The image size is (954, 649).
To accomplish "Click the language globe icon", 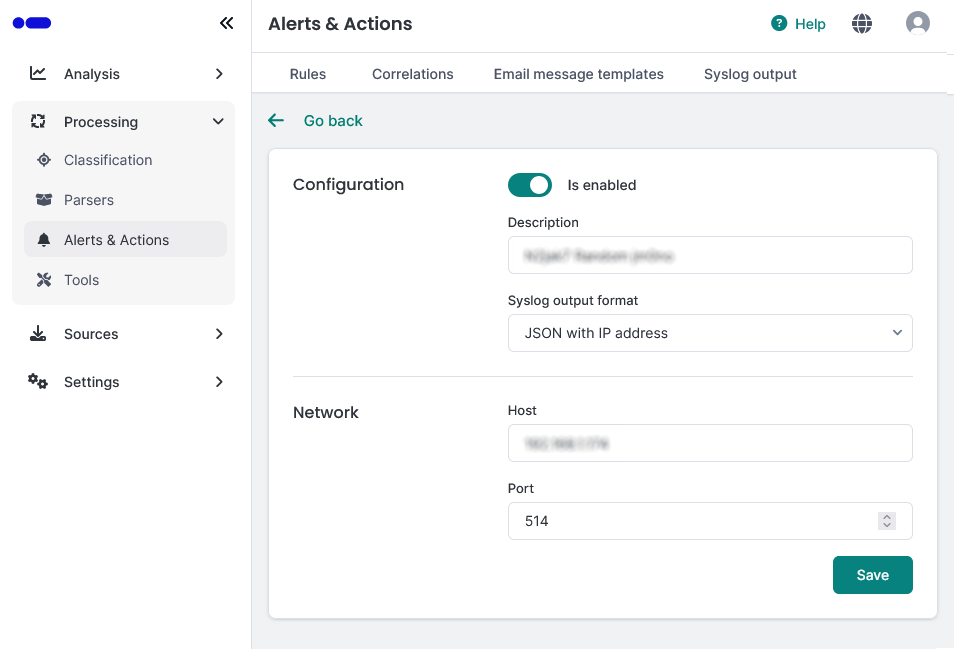I will coord(861,23).
